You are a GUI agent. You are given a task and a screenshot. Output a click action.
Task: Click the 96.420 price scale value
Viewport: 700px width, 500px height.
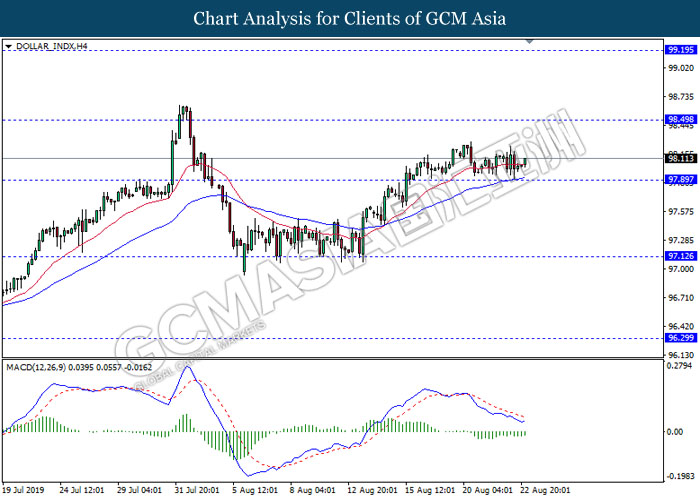681,327
